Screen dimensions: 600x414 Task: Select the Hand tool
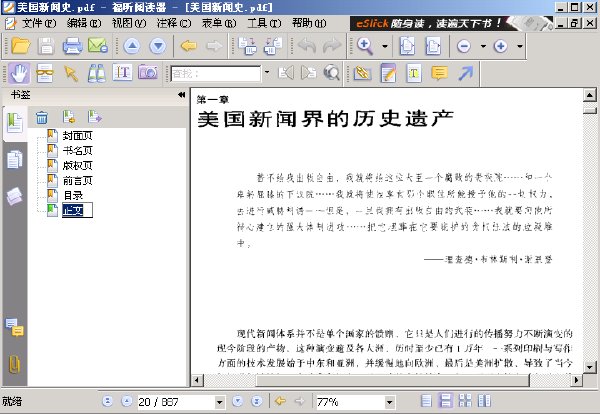coord(19,73)
